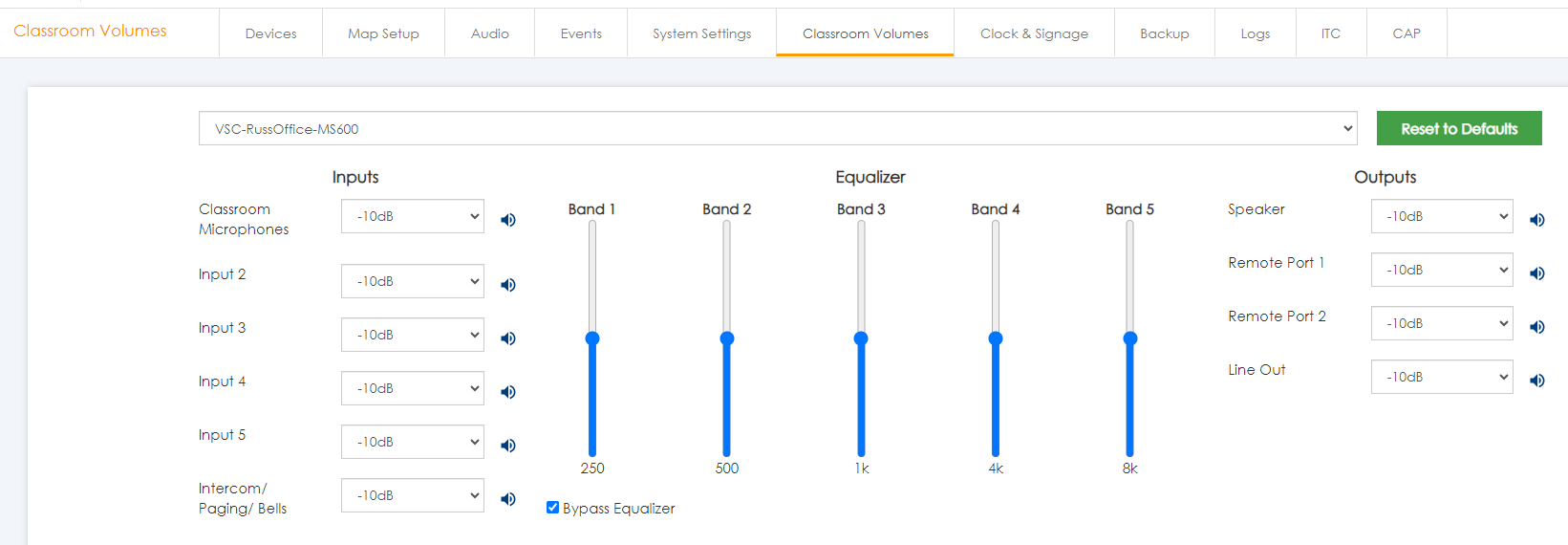Open the Line Out level dropdown
The width and height of the screenshot is (1568, 545).
pos(1441,377)
